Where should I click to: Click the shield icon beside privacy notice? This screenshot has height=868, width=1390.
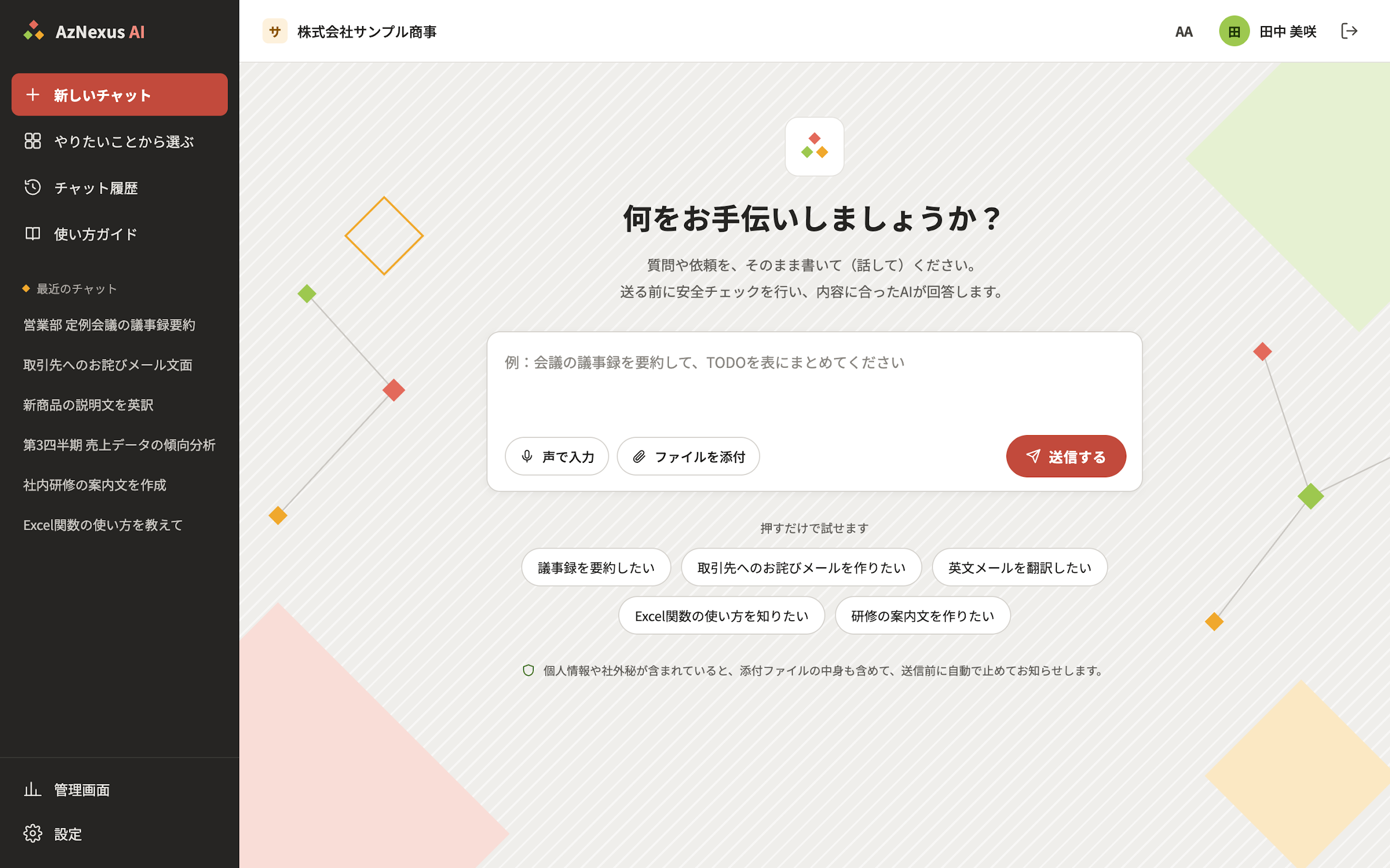pyautogui.click(x=528, y=671)
